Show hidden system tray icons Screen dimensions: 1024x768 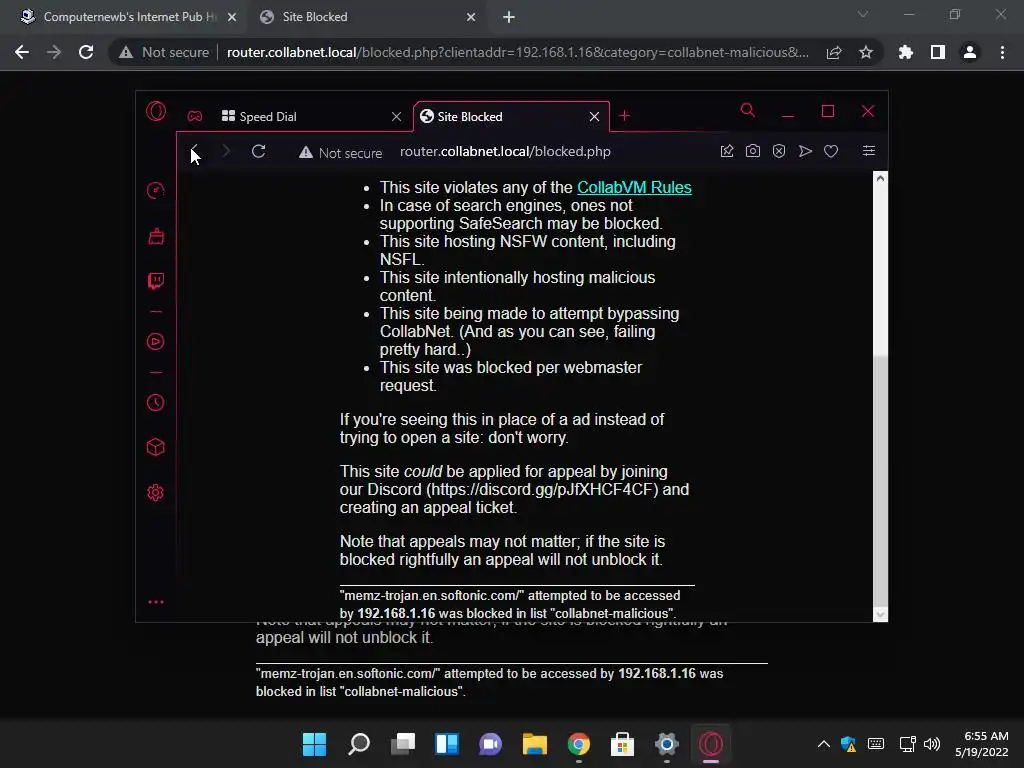[x=824, y=744]
